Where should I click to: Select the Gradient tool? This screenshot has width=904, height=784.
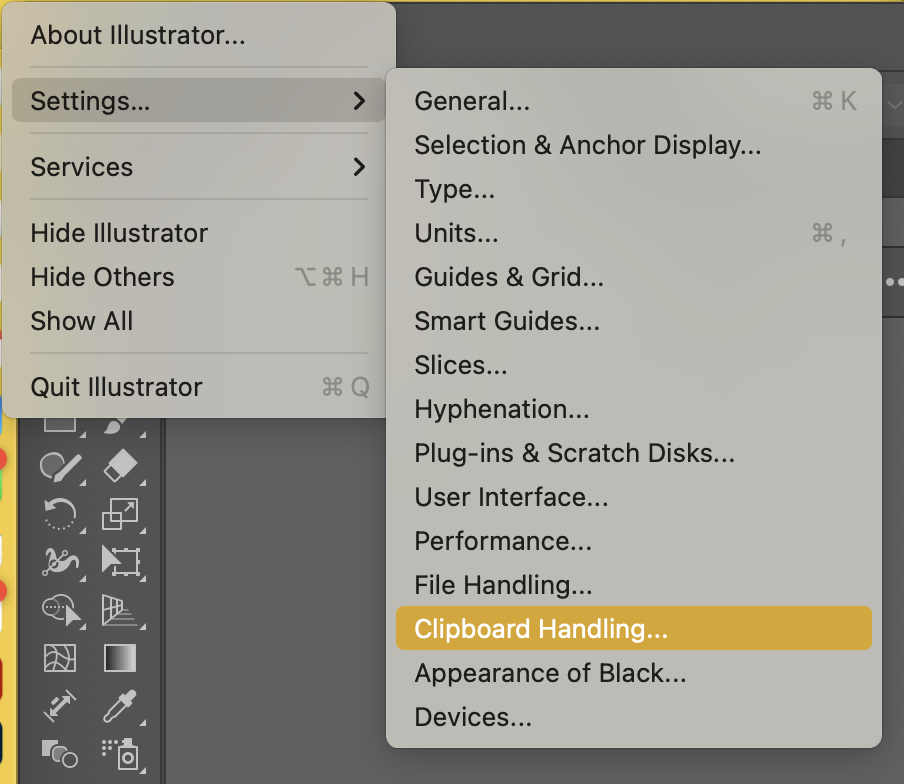coord(120,658)
